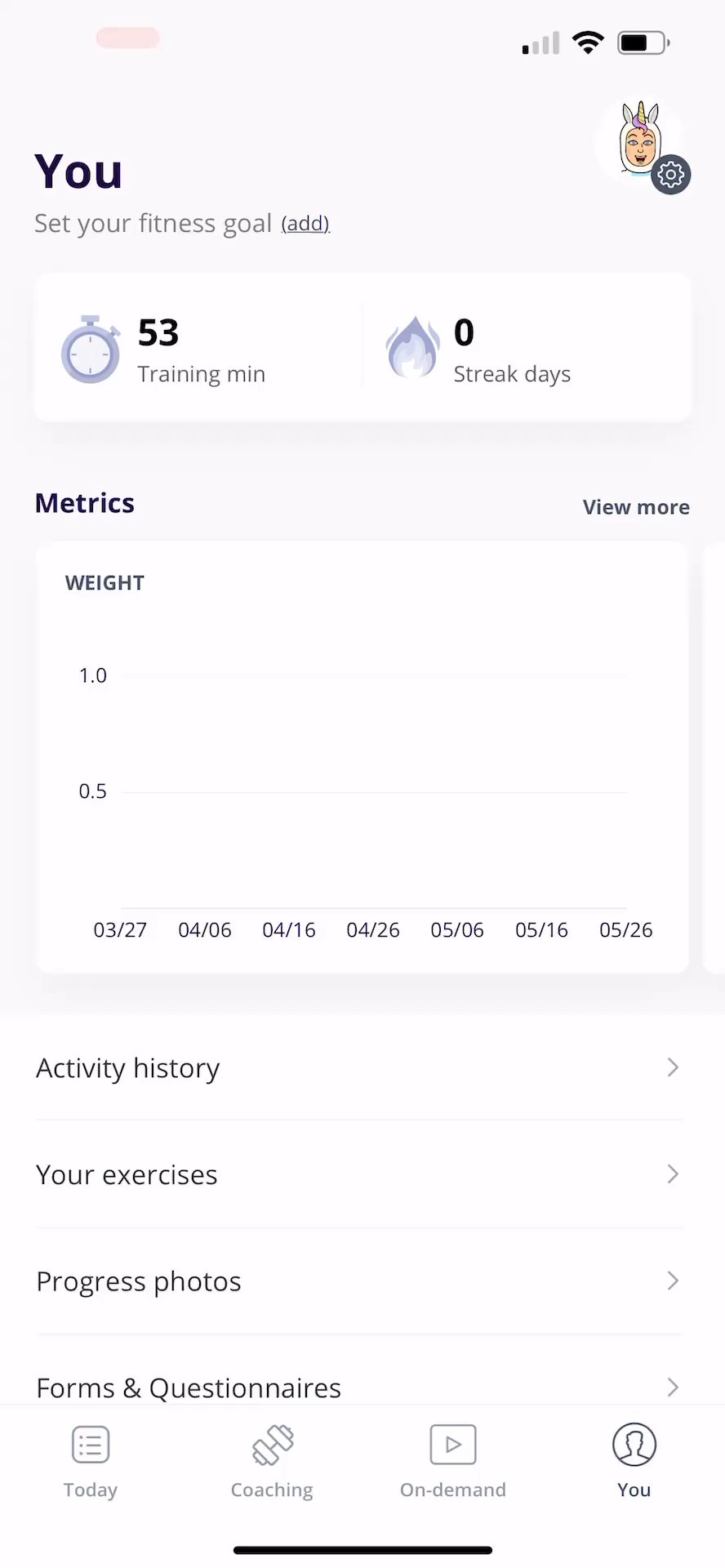This screenshot has width=725, height=1568.
Task: Tap the unicorn profile avatar
Action: point(638,139)
